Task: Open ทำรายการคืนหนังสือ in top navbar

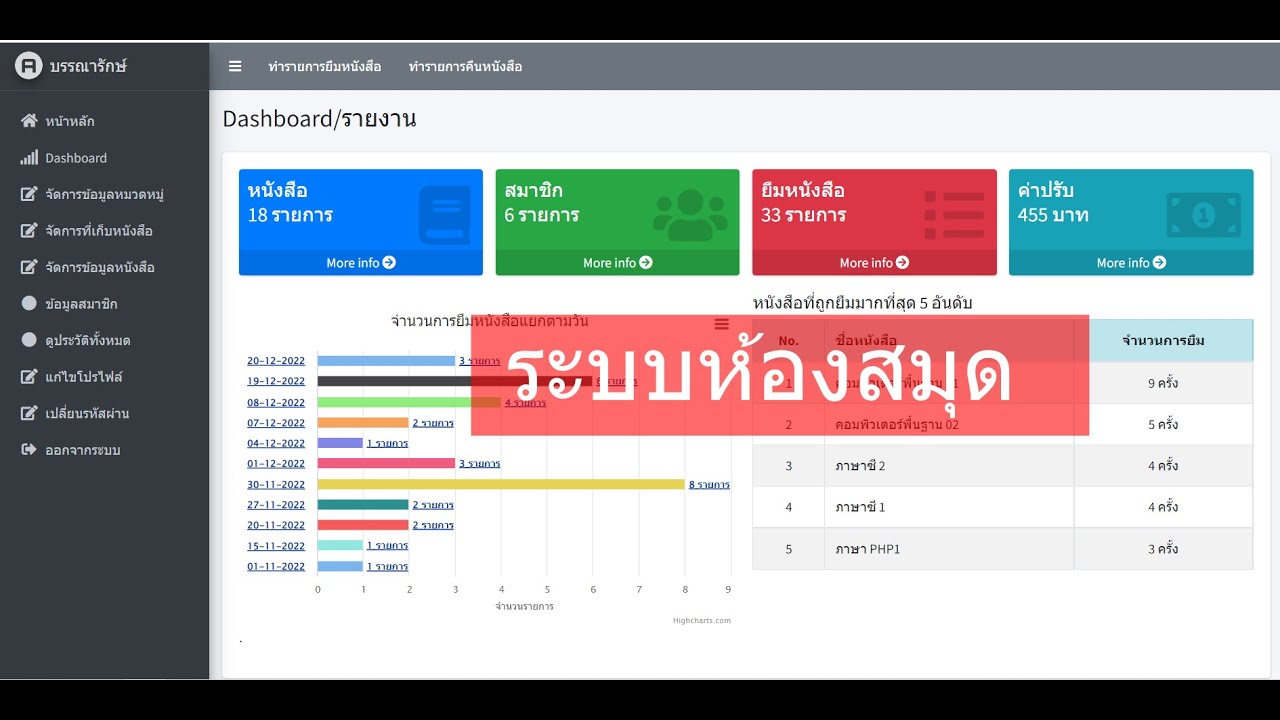Action: (x=465, y=67)
